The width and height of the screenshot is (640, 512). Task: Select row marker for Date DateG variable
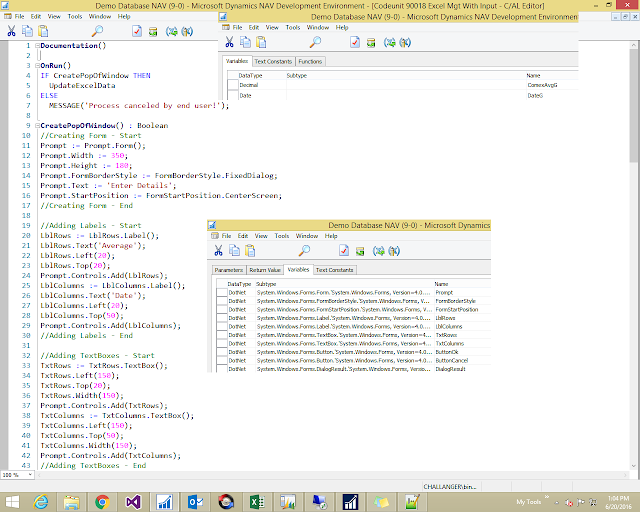(x=233, y=95)
